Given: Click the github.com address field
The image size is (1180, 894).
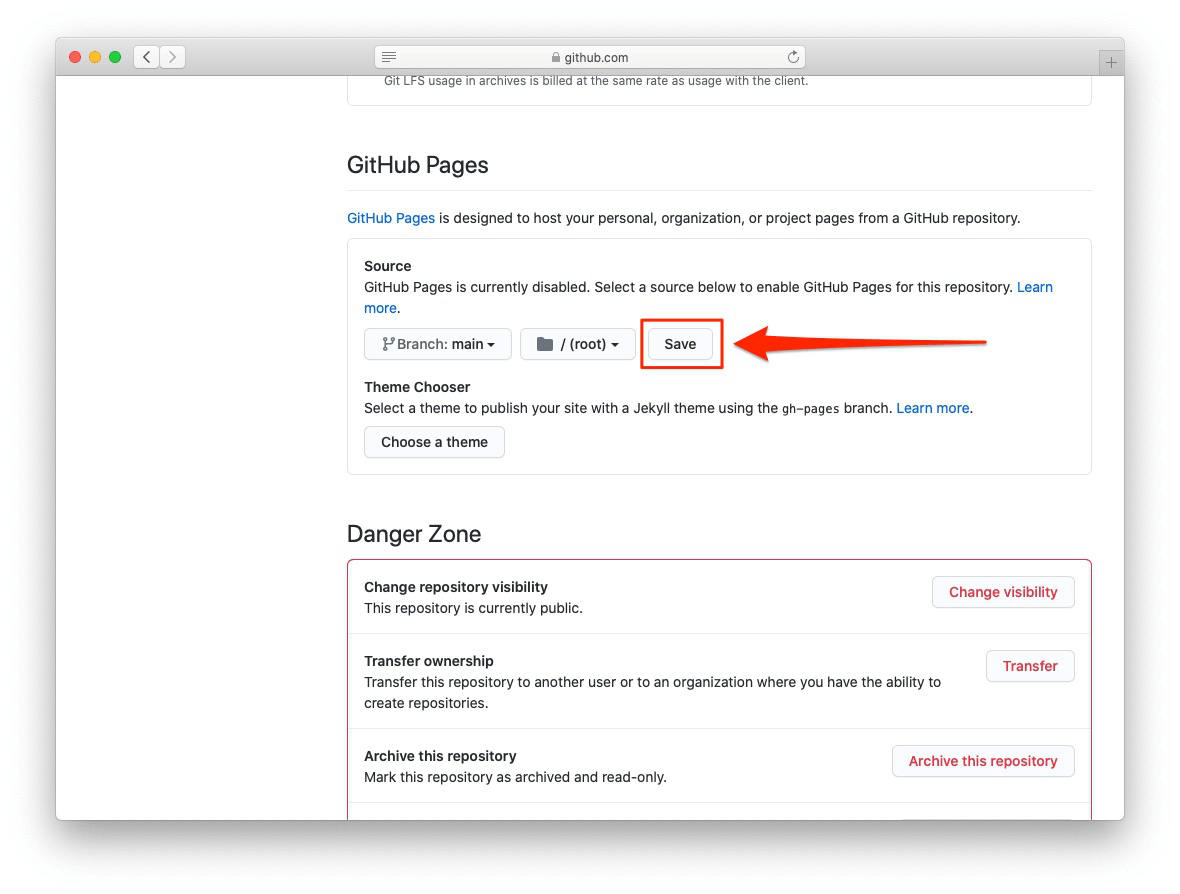Looking at the screenshot, I should (x=590, y=57).
